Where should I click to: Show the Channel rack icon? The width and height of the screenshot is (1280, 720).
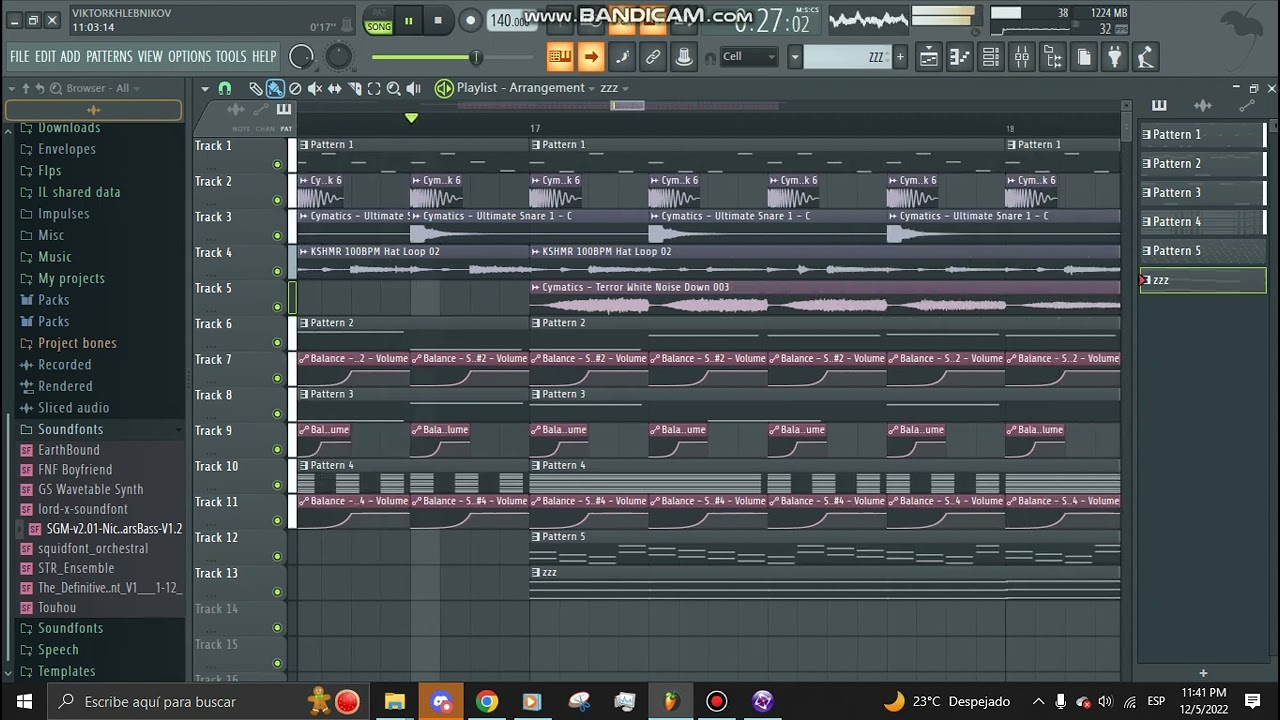tap(990, 57)
